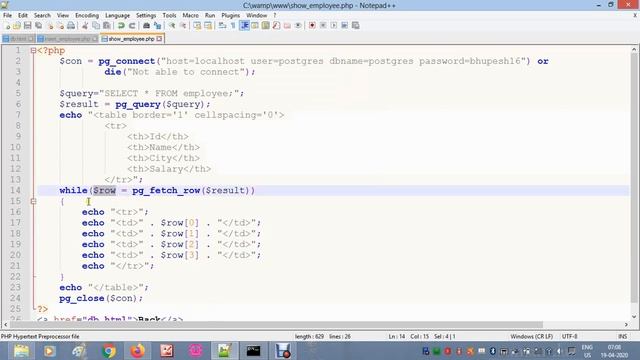Toggle INS insert mode in status bar

(622, 337)
